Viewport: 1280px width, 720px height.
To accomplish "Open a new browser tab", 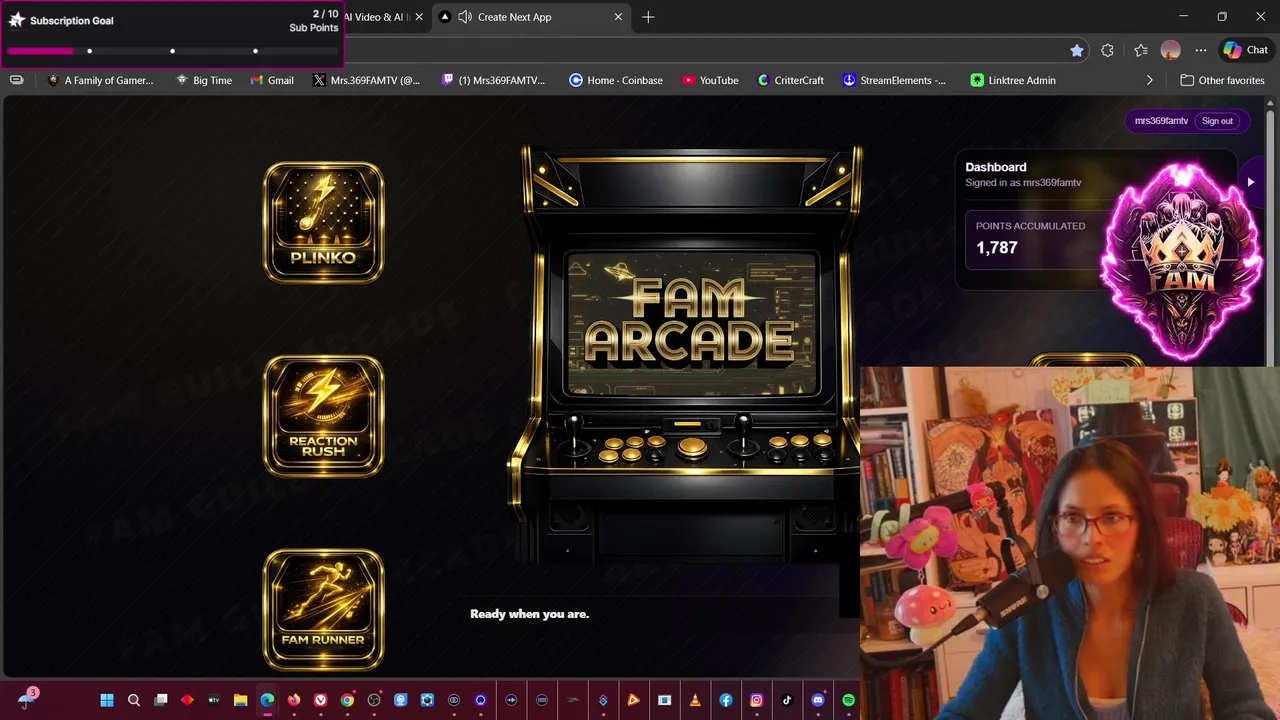I will tap(648, 17).
